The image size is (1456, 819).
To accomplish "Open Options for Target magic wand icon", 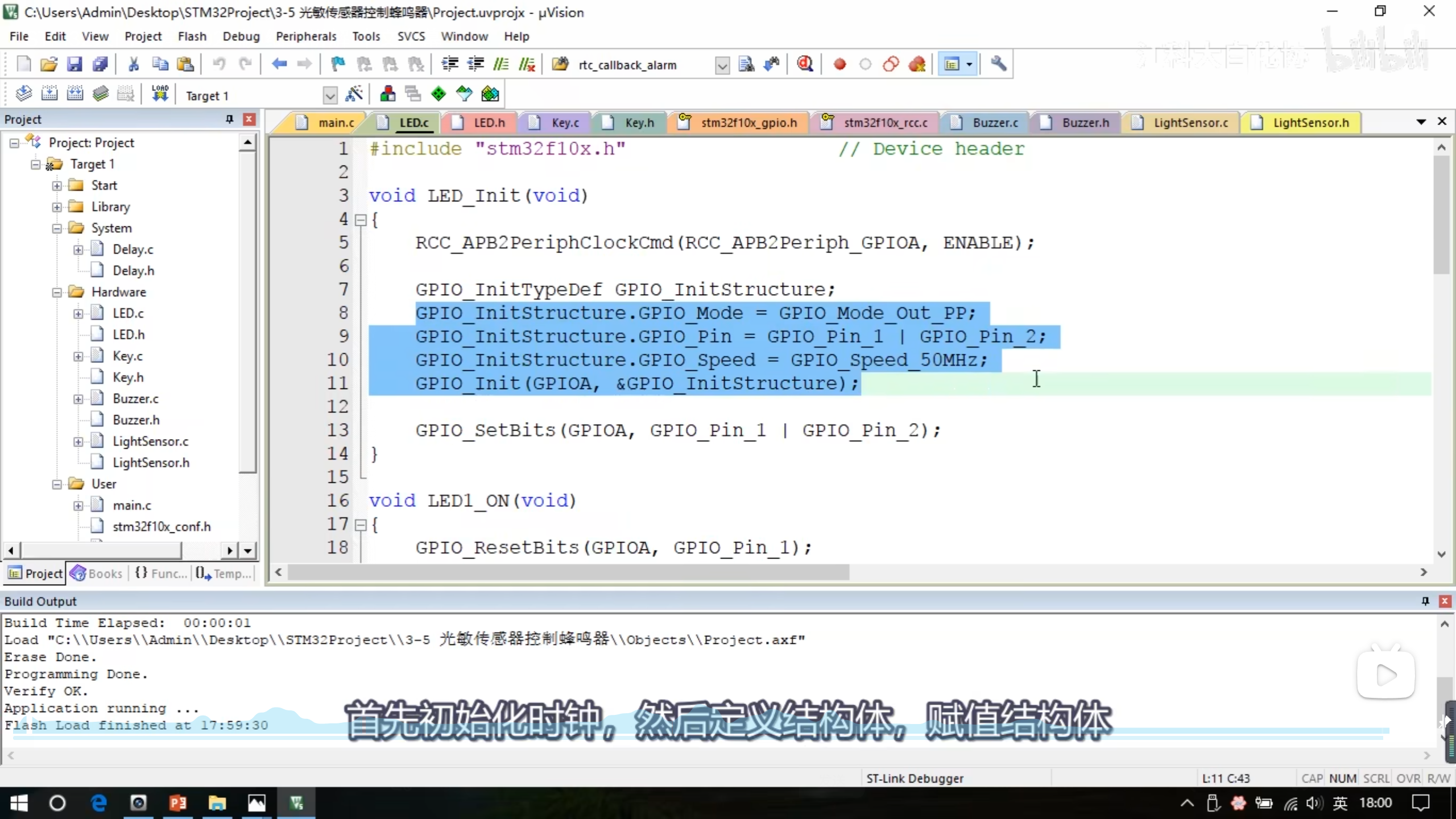I will click(354, 94).
